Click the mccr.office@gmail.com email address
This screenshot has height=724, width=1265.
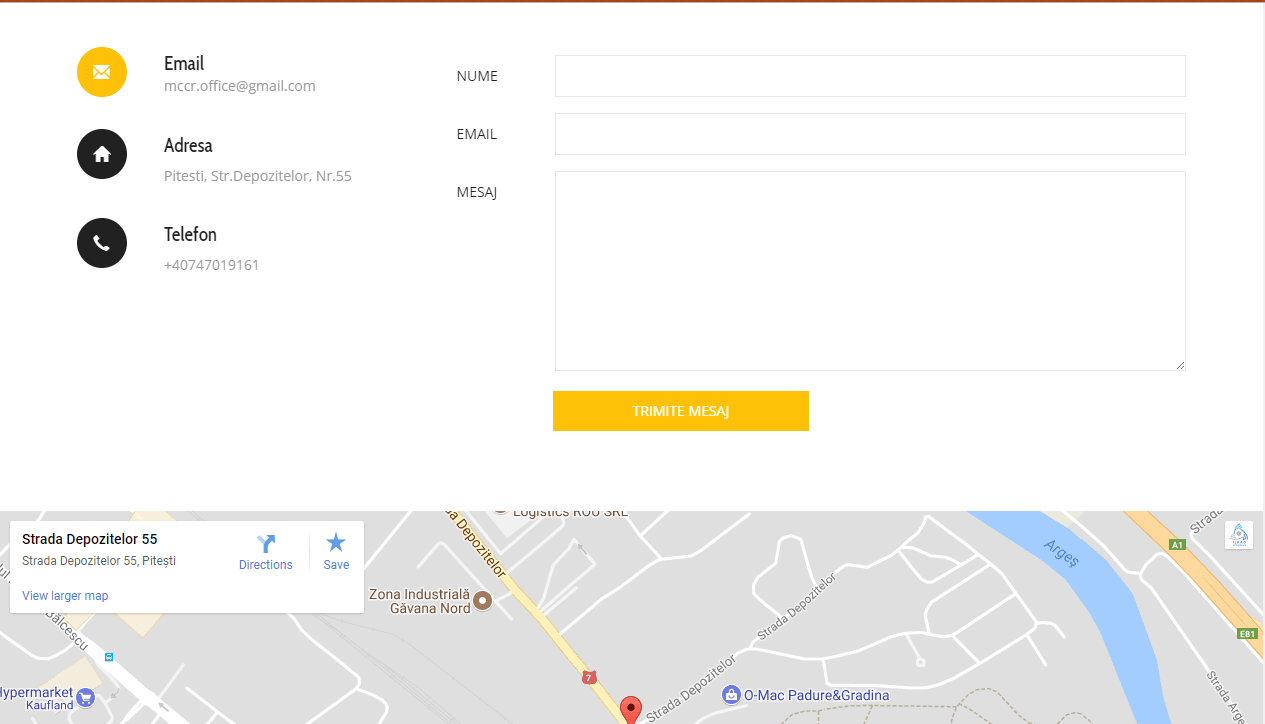point(240,86)
